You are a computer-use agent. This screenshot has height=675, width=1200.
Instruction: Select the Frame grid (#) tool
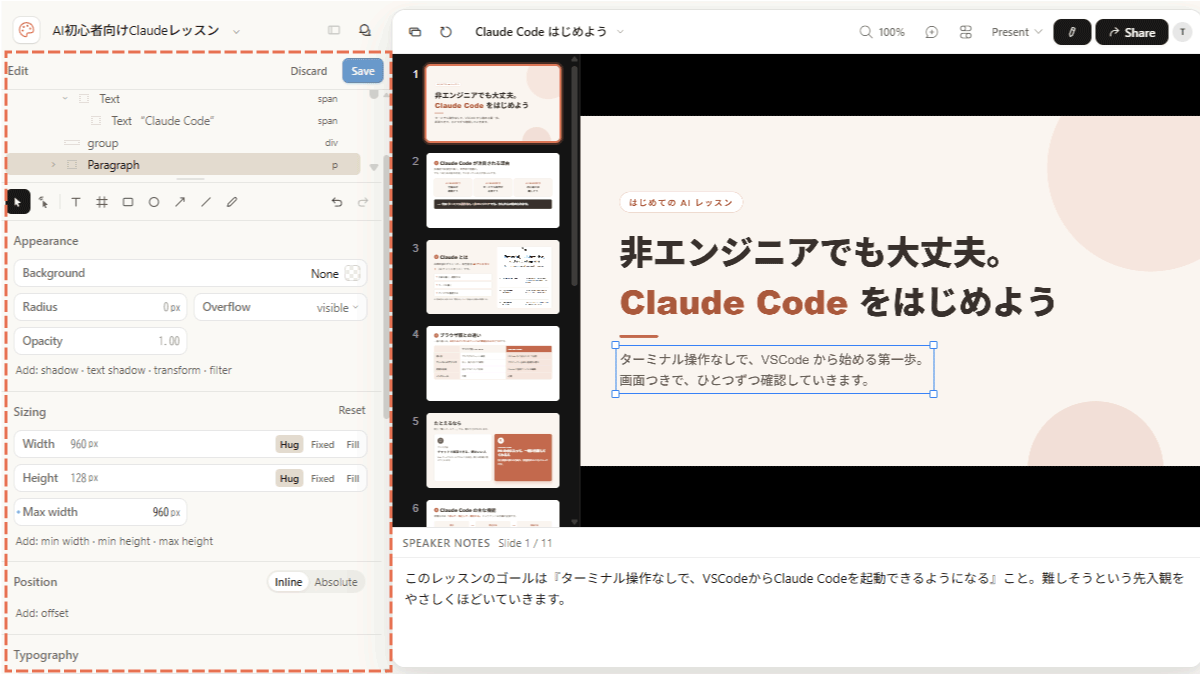102,202
